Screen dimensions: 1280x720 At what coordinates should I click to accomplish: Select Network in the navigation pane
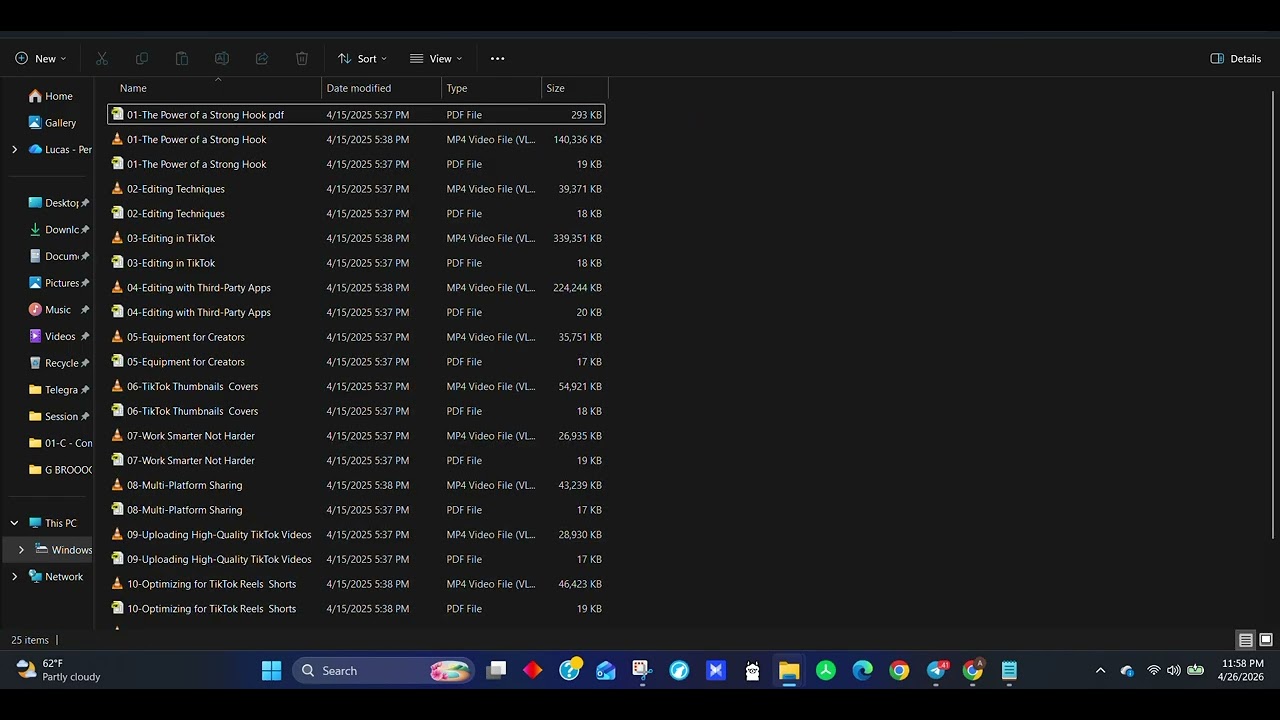56,577
